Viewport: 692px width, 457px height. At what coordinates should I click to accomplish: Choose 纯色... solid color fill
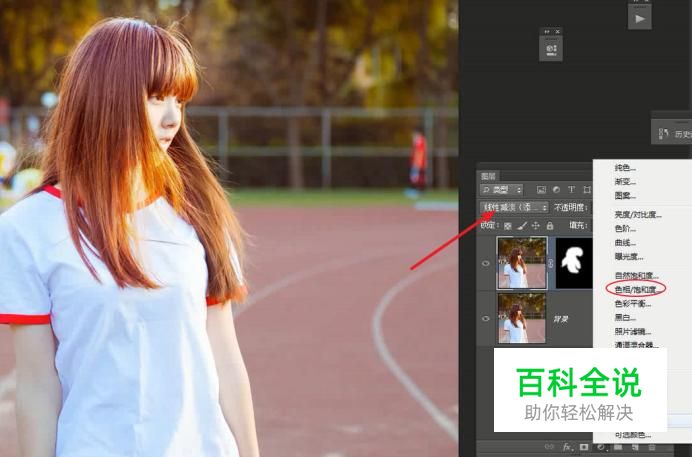point(625,168)
